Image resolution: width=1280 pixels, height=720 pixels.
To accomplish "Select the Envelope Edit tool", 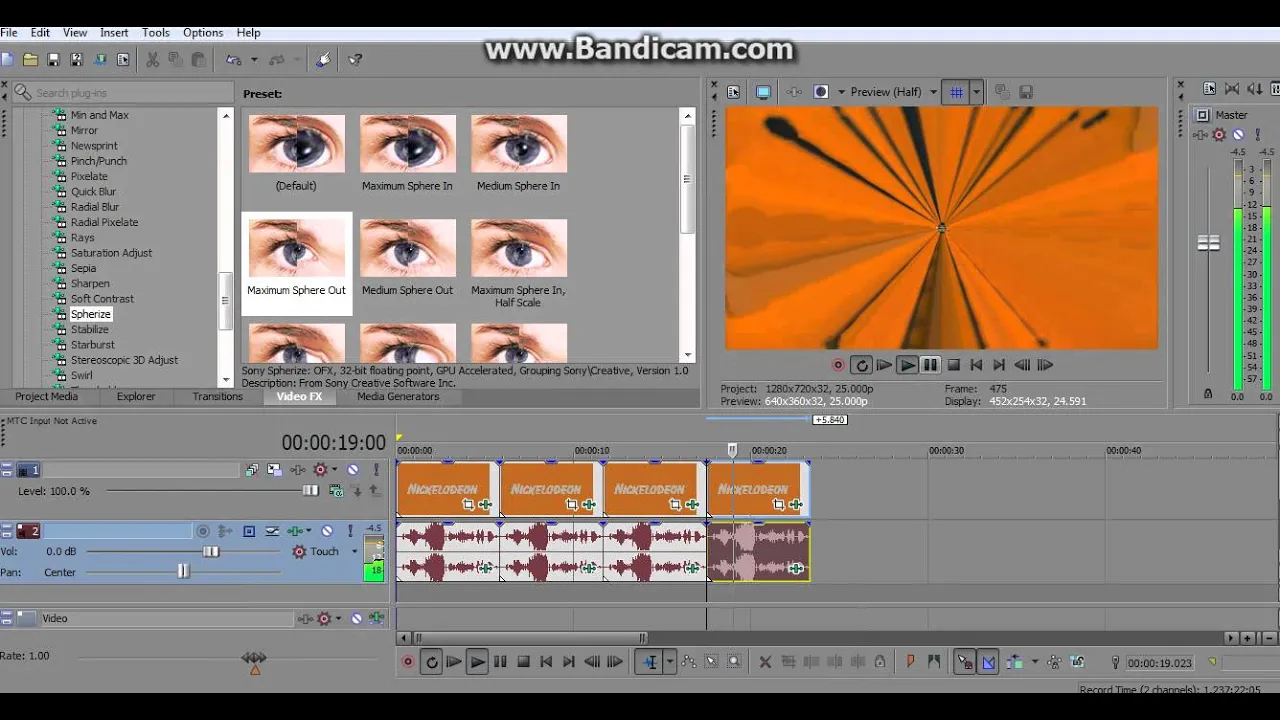I will 688,661.
